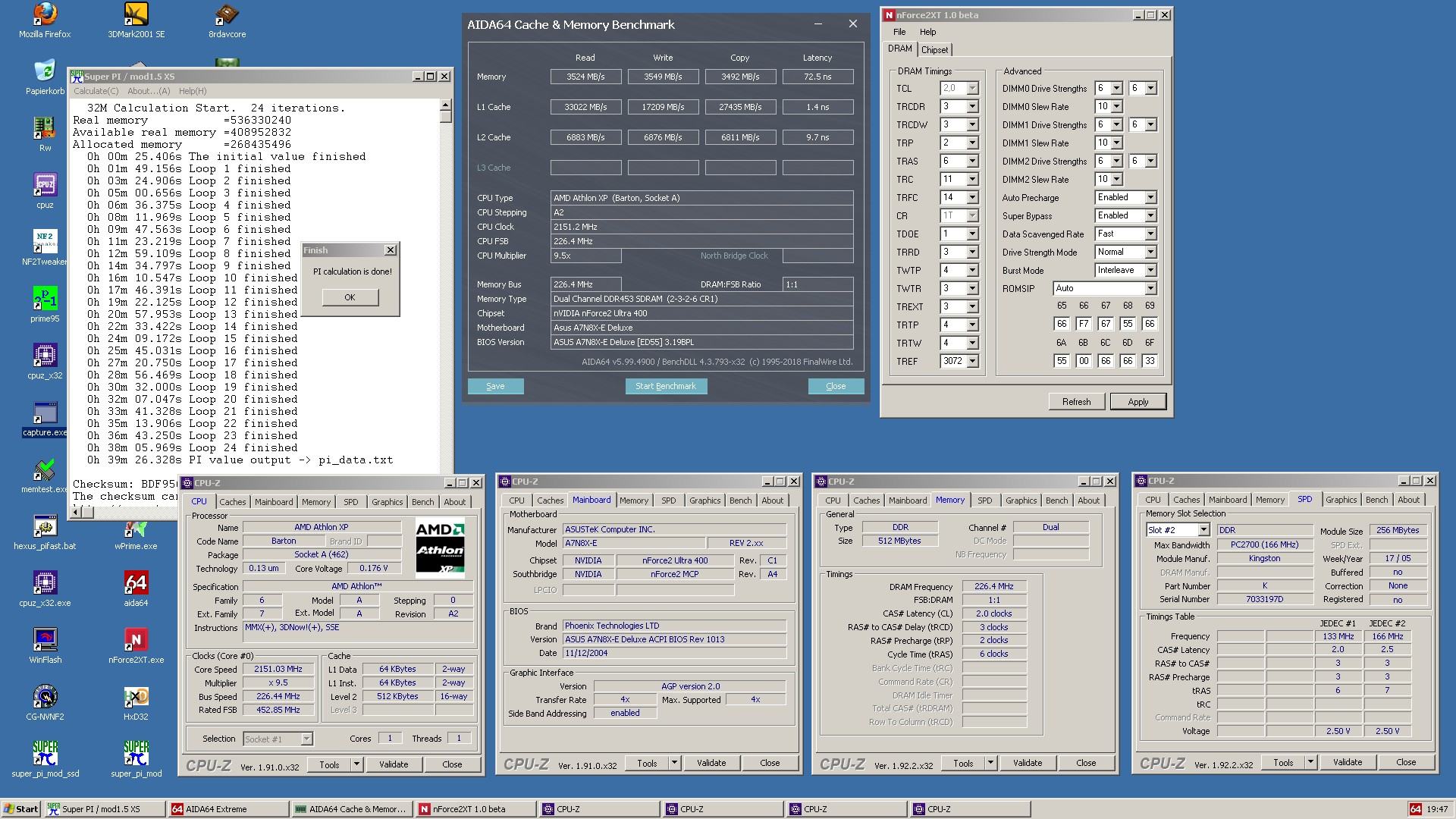The image size is (1456, 819).
Task: Click the ROMSIP 6F register field
Action: point(1150,361)
